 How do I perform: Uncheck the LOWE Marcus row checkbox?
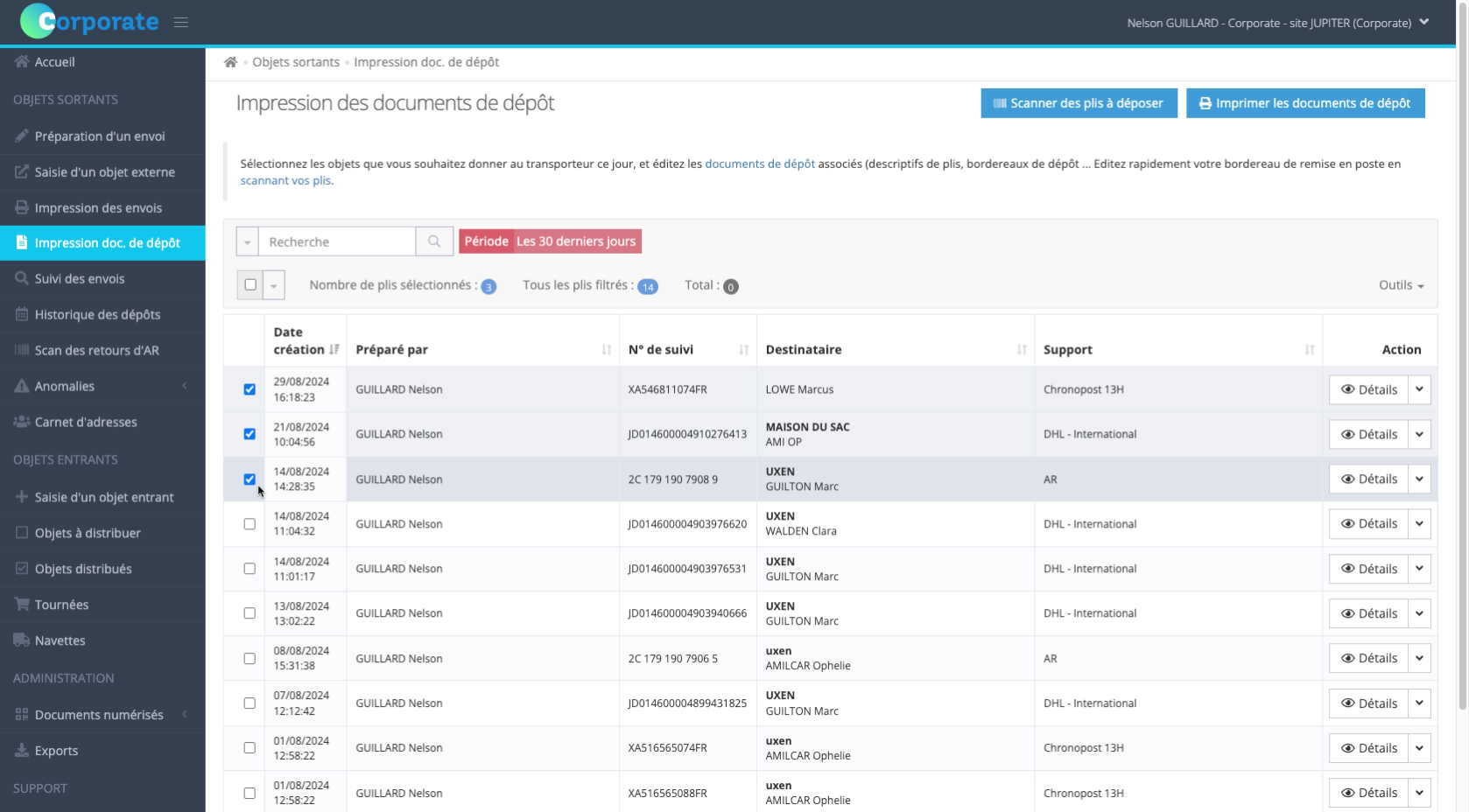pyautogui.click(x=250, y=389)
